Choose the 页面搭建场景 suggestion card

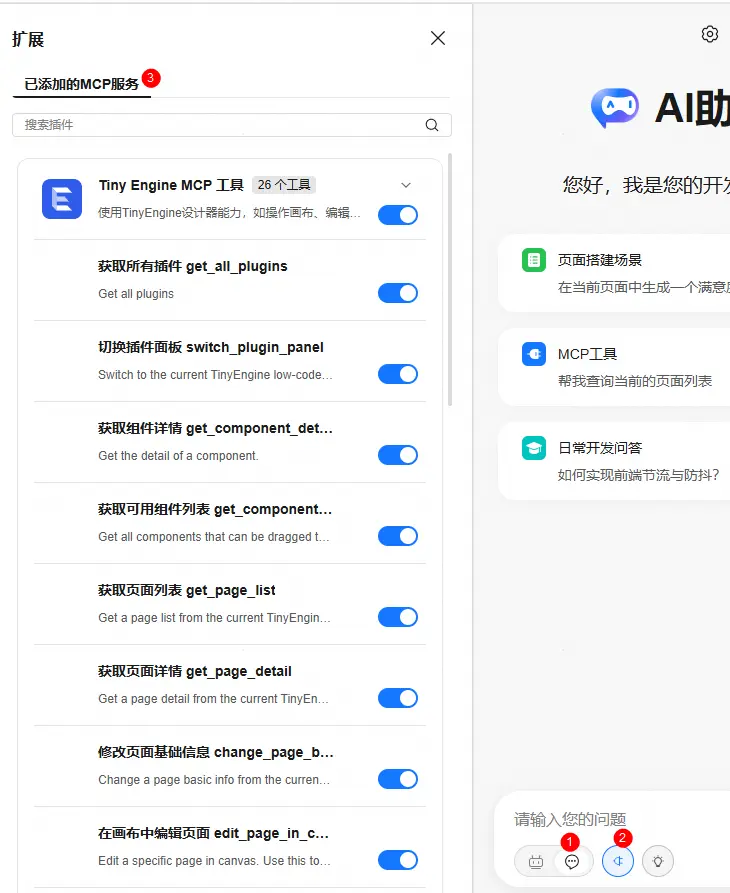pyautogui.click(x=614, y=273)
